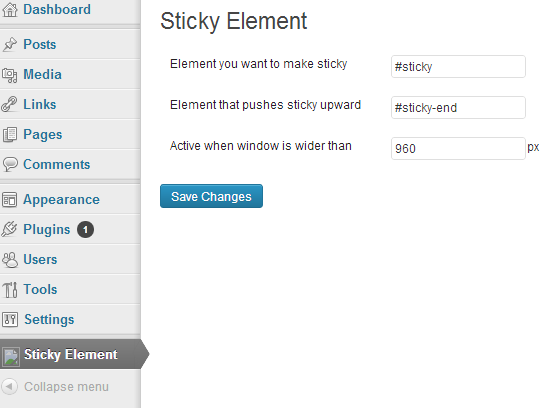Click the Plugins update count badge
Viewport: 545px width, 408px height.
point(85,229)
